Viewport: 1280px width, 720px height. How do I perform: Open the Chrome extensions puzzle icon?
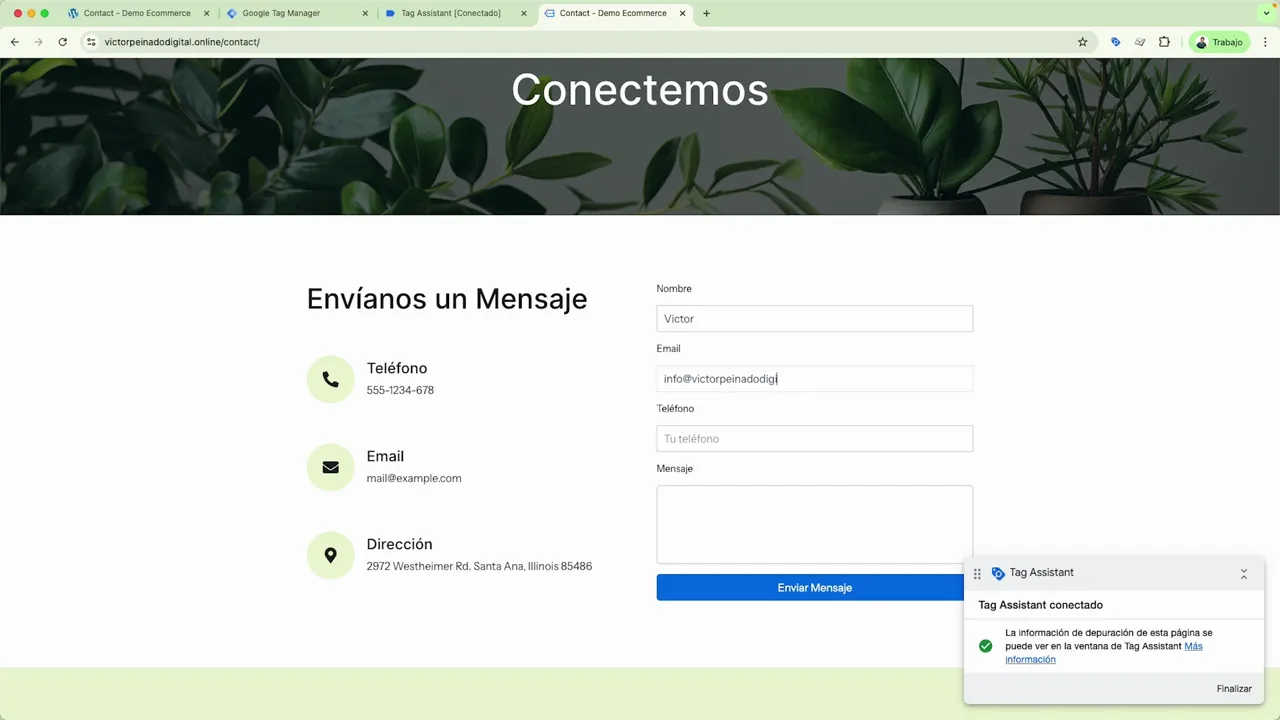coord(1163,42)
